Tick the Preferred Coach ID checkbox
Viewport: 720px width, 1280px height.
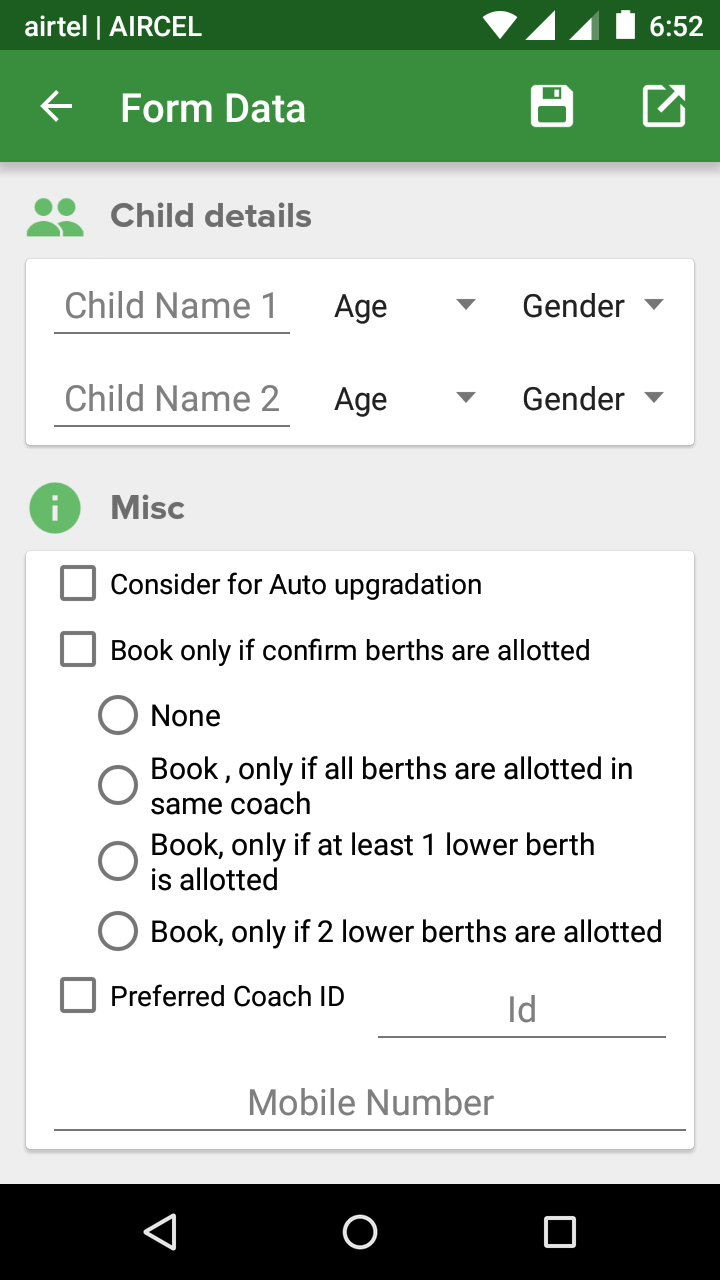pyautogui.click(x=78, y=996)
